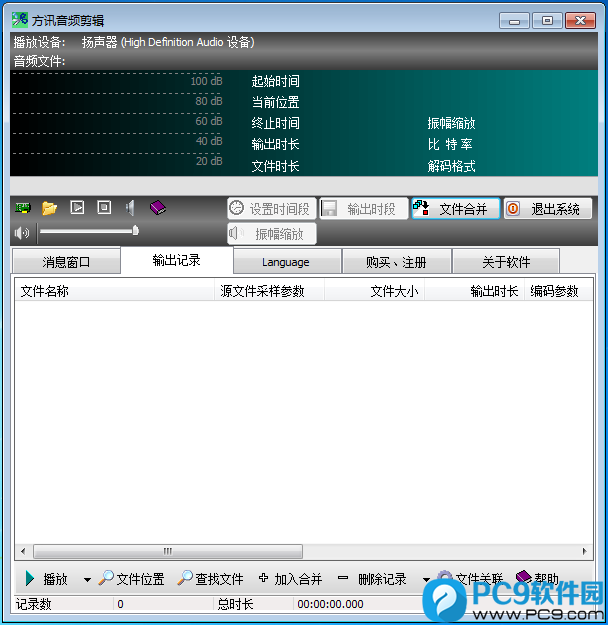Click the scrollbar right arrow
This screenshot has width=608, height=625.
(x=584, y=551)
